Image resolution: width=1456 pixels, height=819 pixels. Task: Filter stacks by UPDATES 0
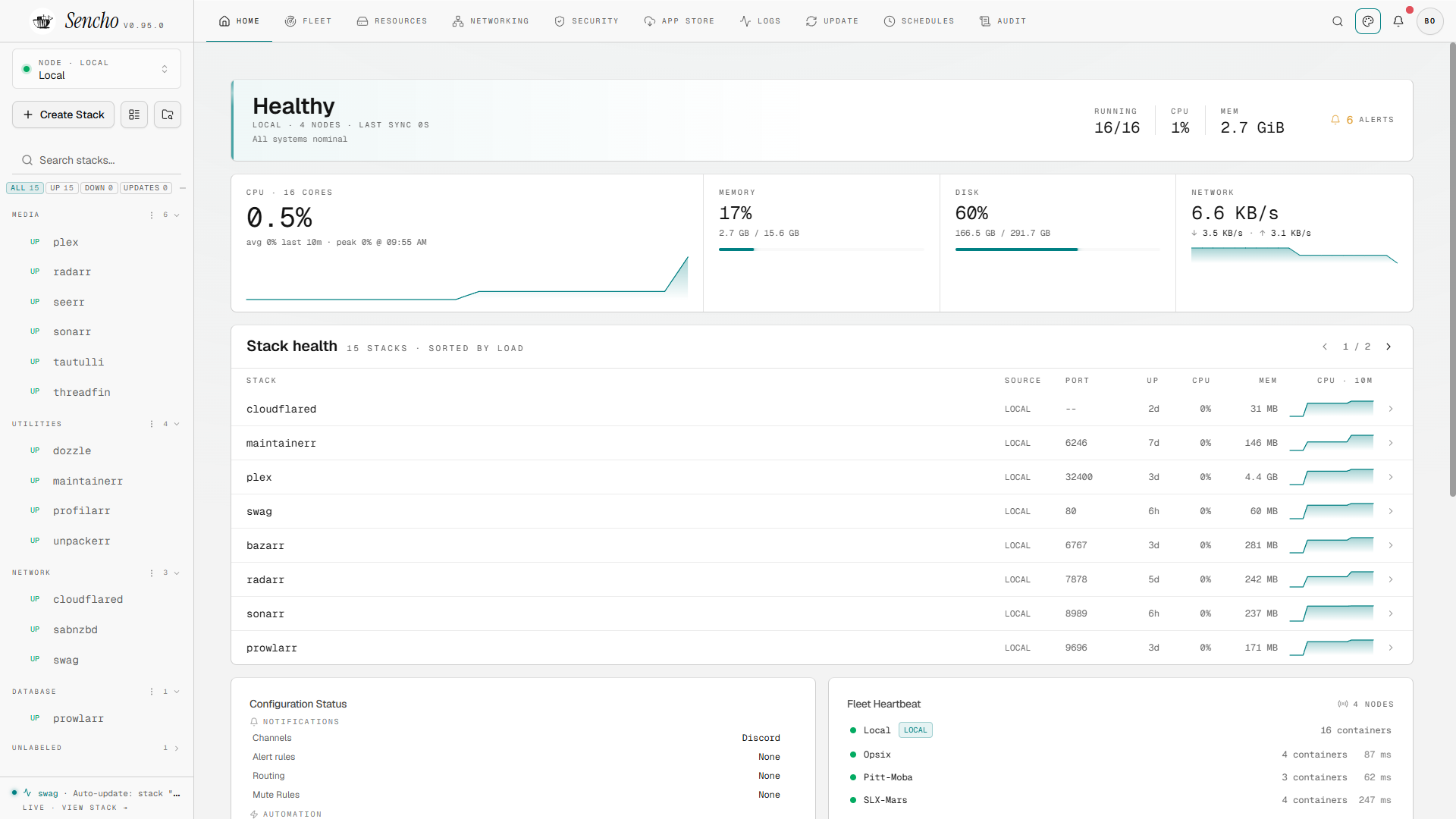[146, 188]
